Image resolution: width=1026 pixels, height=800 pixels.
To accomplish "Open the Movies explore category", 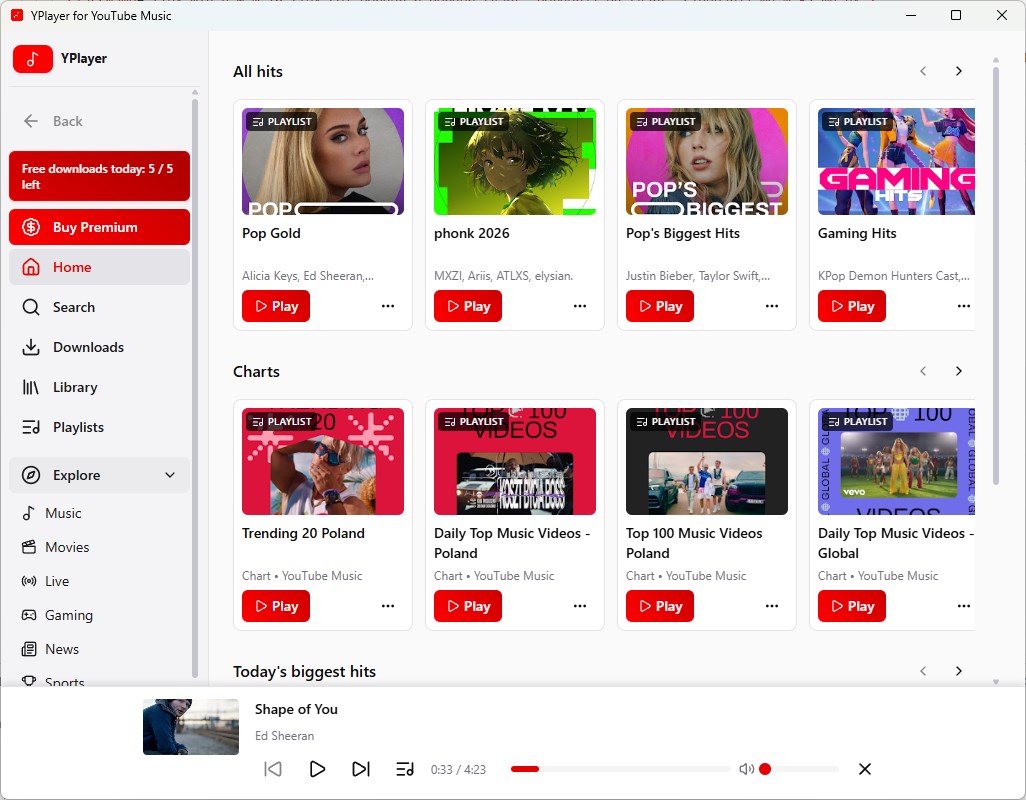I will (99, 547).
